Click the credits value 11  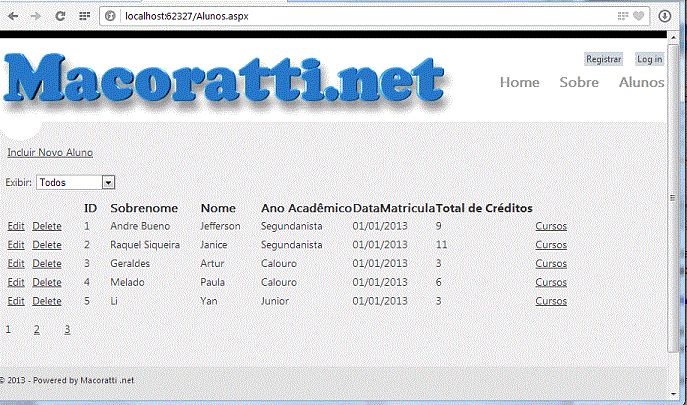(441, 245)
